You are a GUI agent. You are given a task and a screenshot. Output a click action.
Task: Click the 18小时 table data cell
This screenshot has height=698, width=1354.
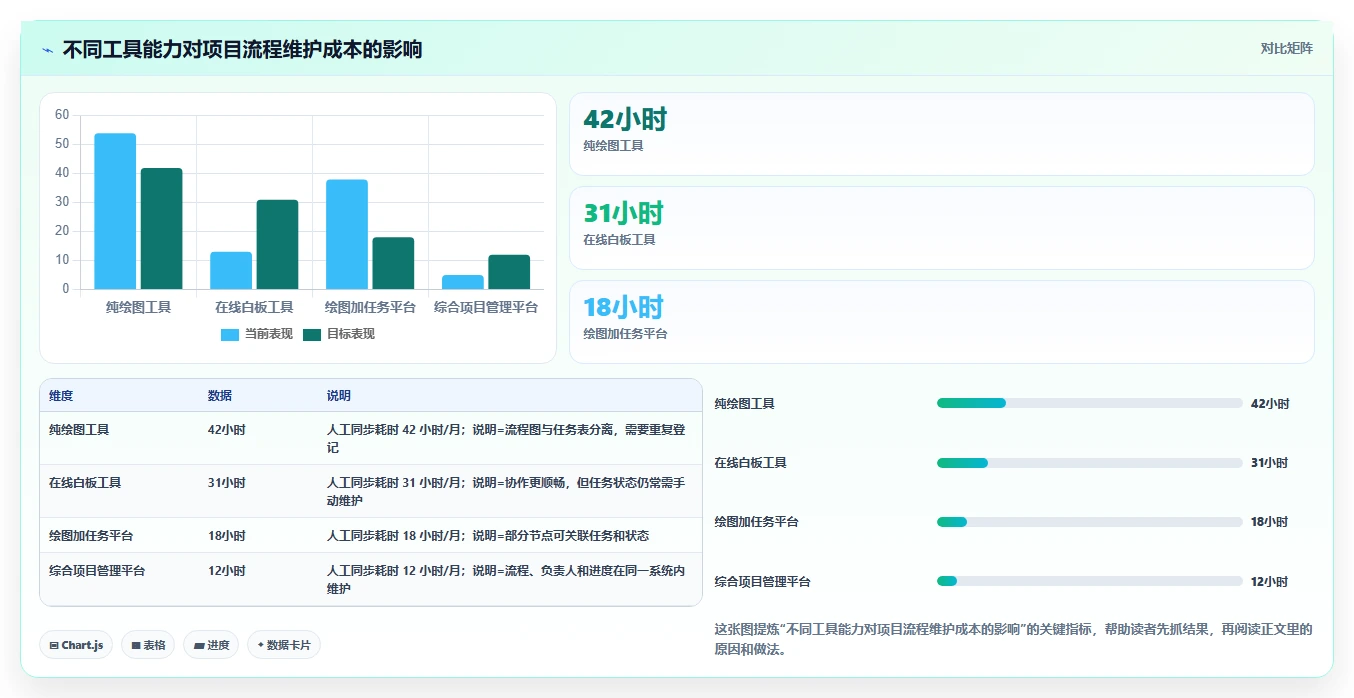227,536
